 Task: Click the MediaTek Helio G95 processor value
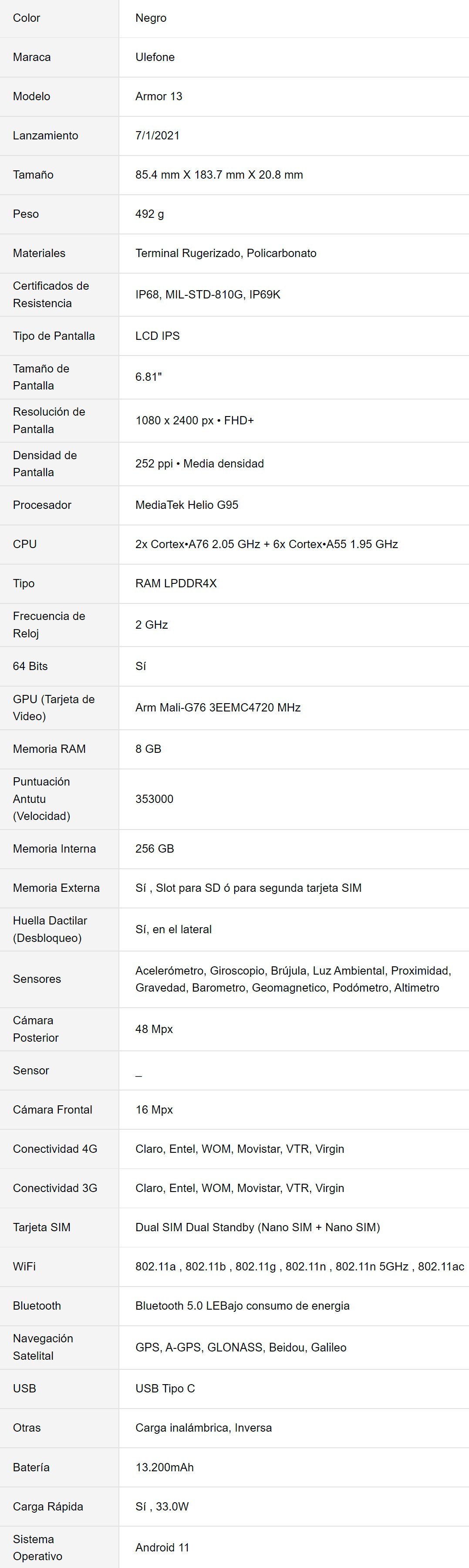(187, 505)
